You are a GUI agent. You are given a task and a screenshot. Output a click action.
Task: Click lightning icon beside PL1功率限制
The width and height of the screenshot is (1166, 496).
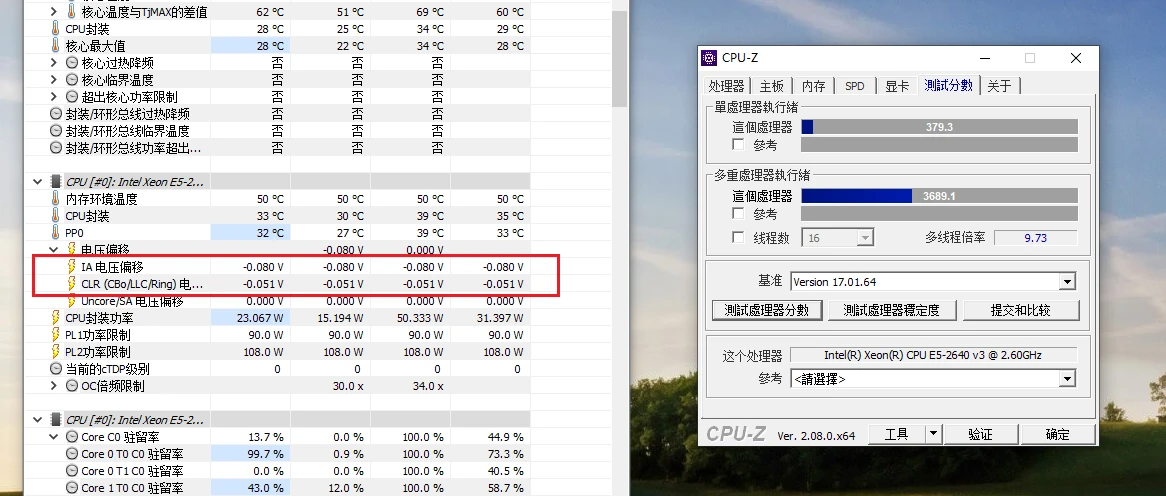click(55, 335)
